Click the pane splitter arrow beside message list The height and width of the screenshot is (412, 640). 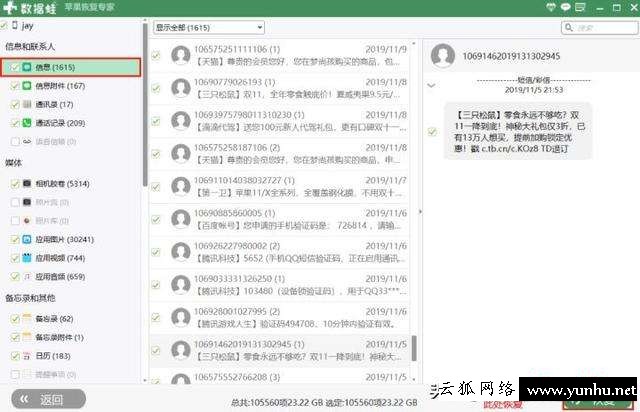(x=420, y=212)
